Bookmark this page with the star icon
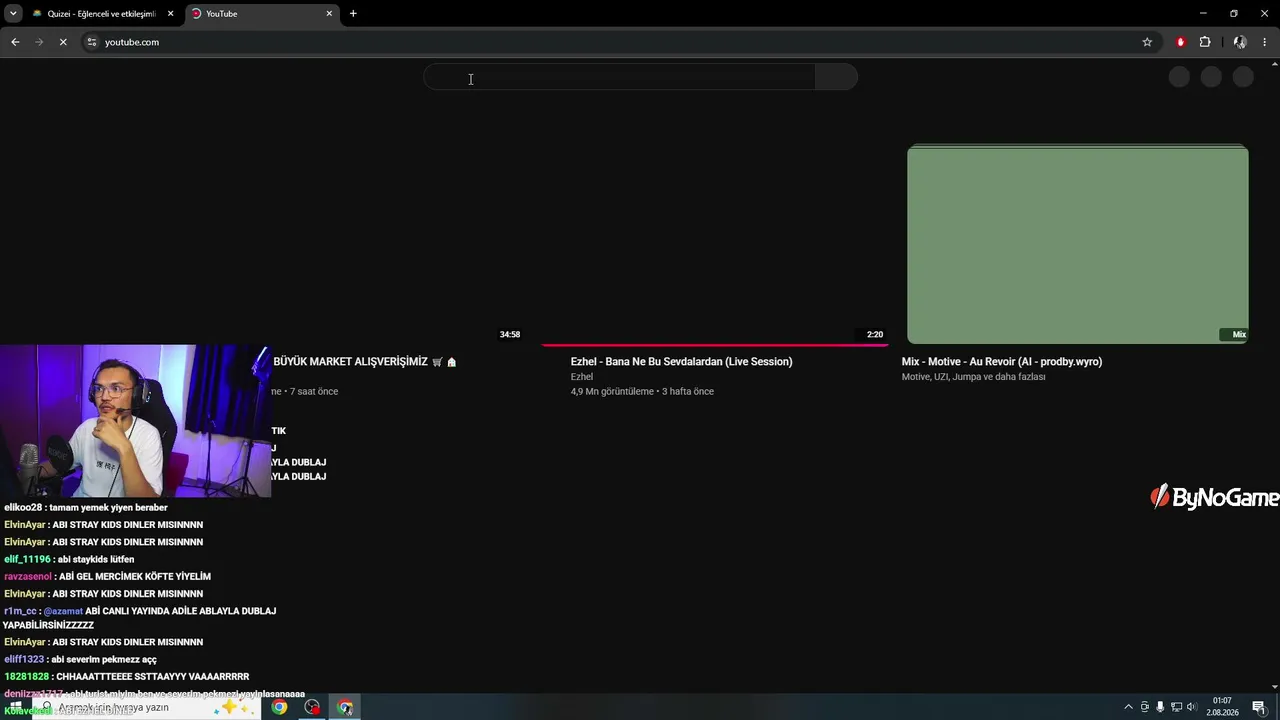Screen dimensions: 1280x720 coord(1147,42)
